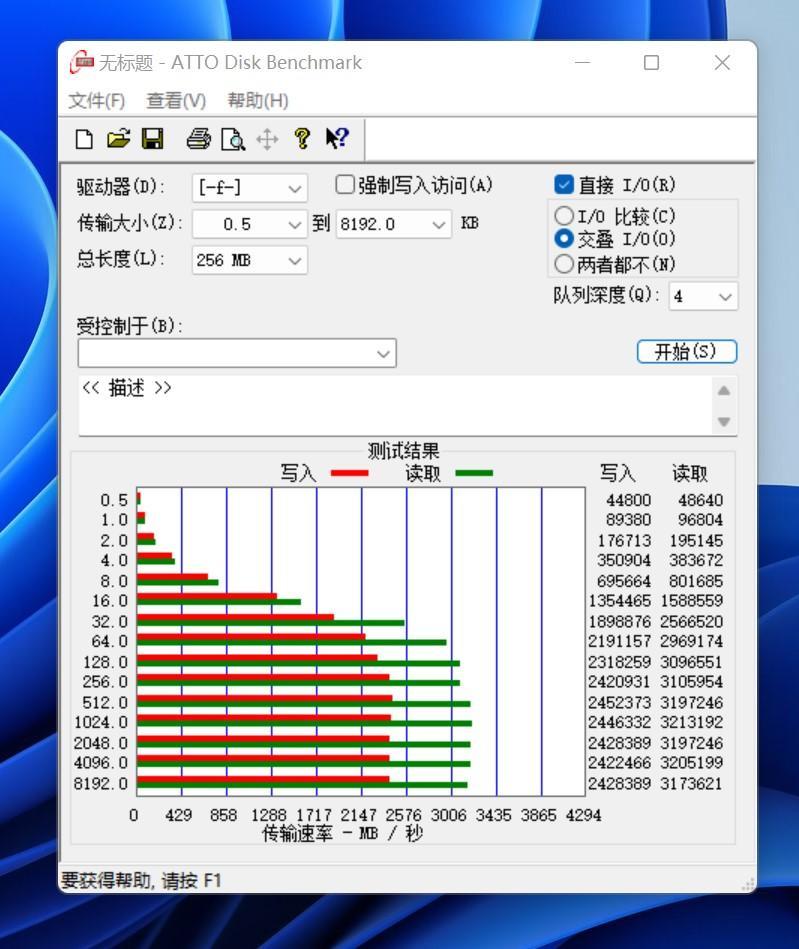
Task: Click the read value 801685
Action: (696, 581)
